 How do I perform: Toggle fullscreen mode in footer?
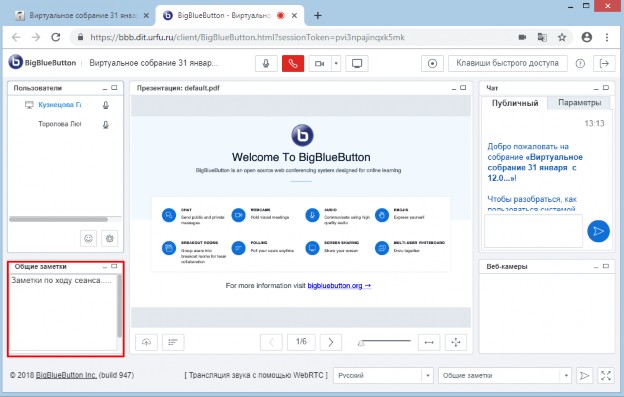[606, 376]
